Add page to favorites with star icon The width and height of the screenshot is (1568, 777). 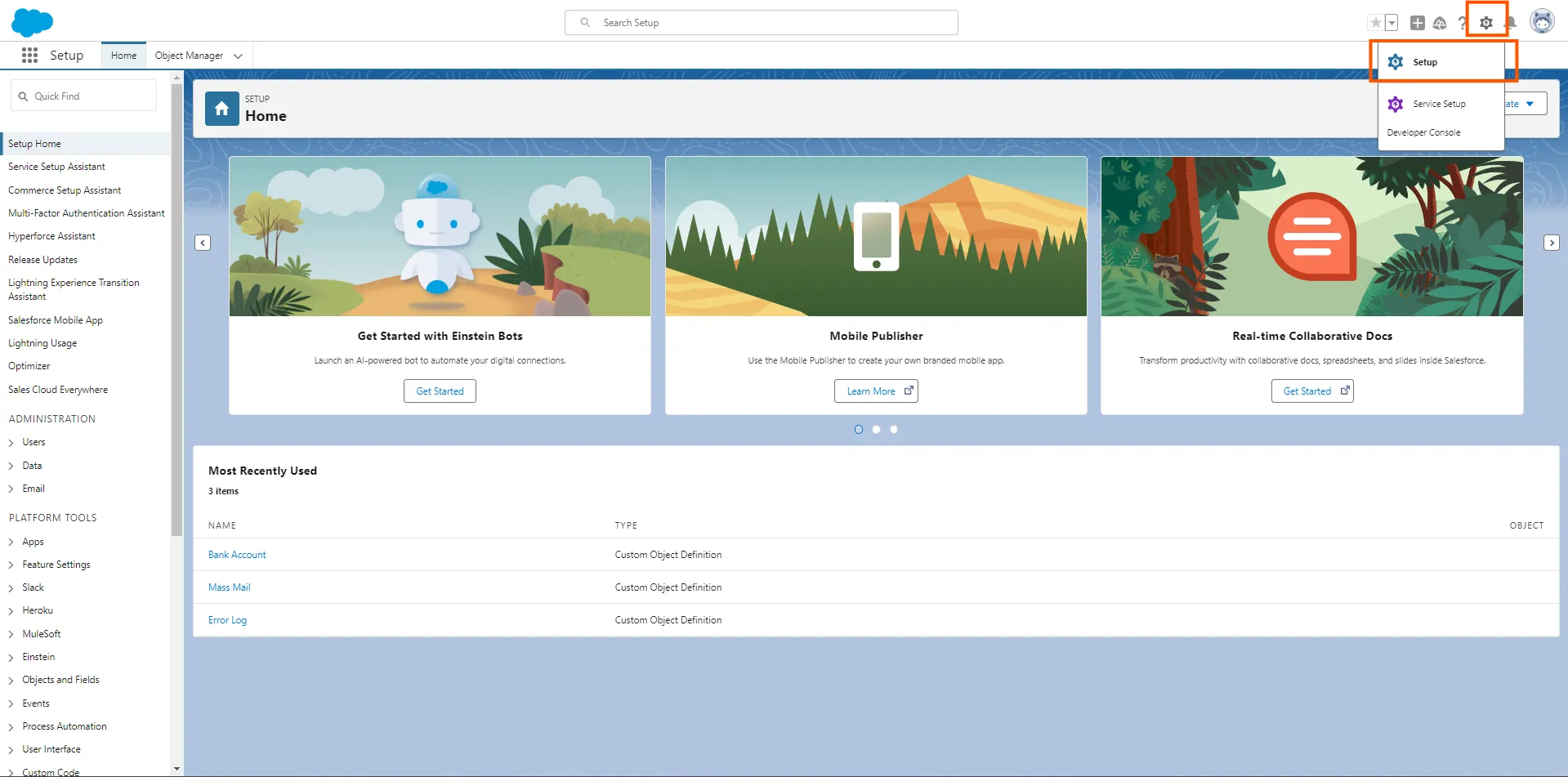(x=1376, y=23)
